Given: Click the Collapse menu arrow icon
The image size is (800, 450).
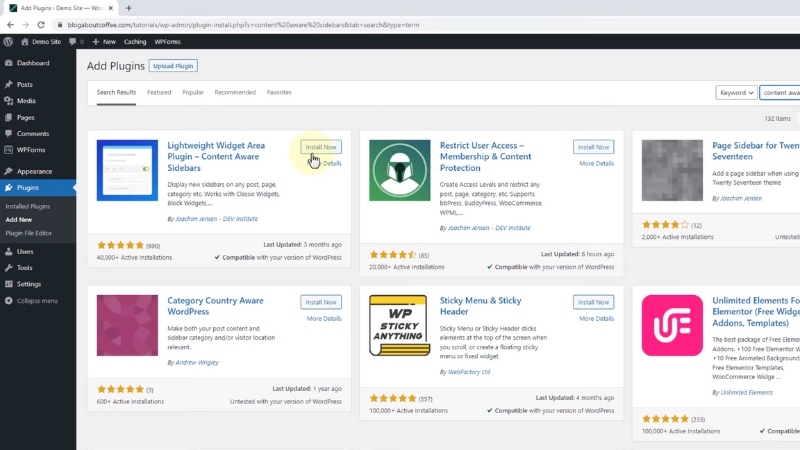Looking at the screenshot, I should (x=9, y=301).
